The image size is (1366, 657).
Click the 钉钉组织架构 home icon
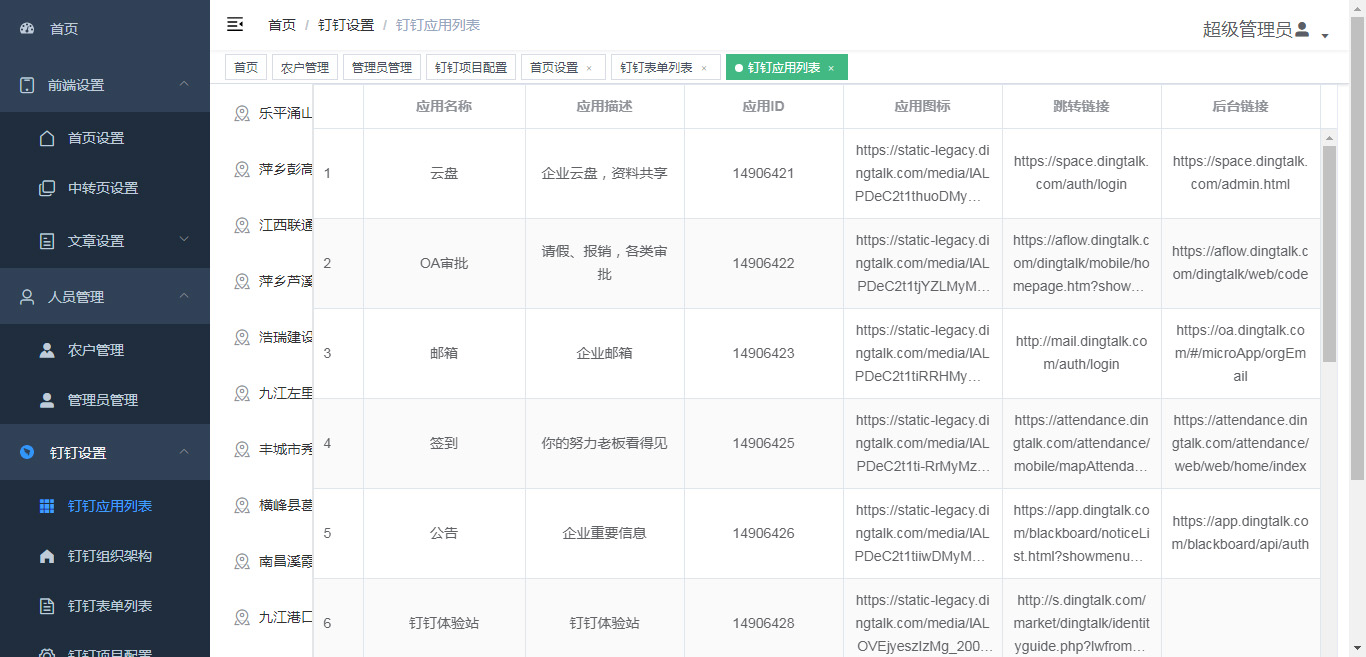pos(47,556)
